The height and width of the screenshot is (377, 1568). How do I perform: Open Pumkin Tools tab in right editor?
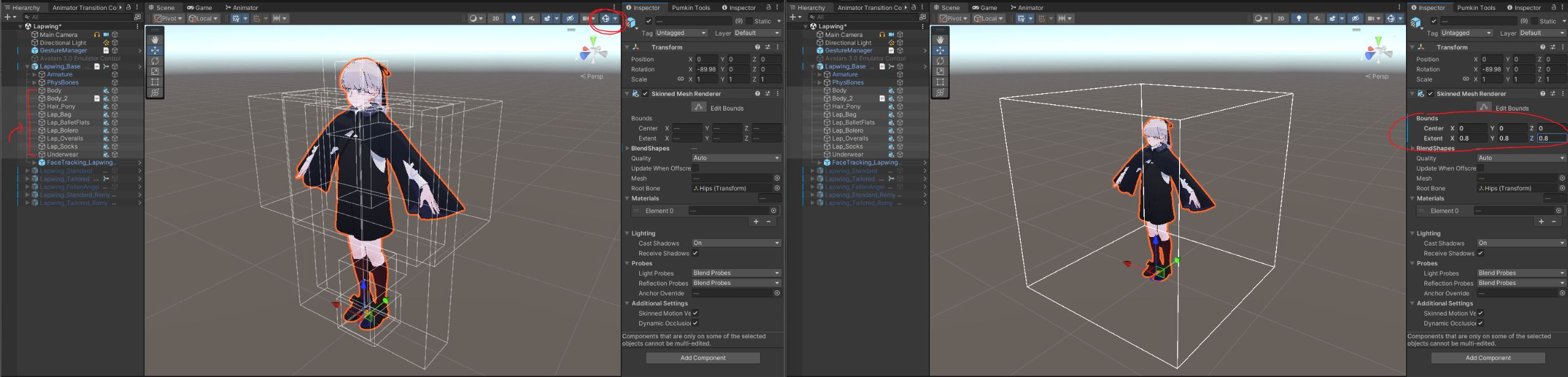1476,7
